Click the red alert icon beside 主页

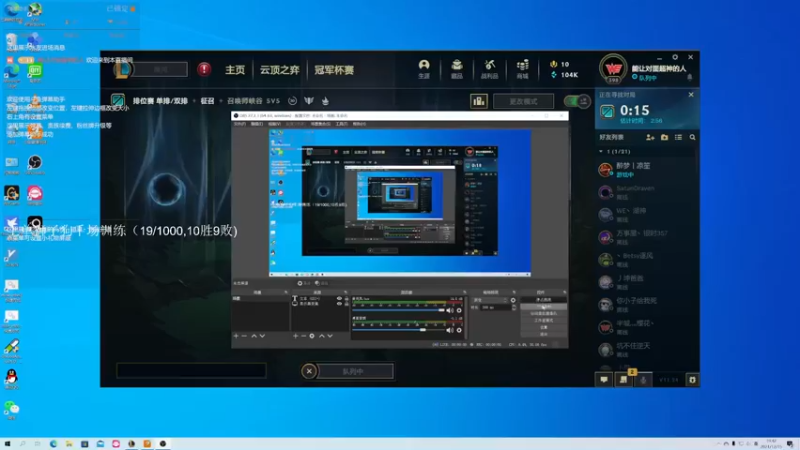coord(204,69)
